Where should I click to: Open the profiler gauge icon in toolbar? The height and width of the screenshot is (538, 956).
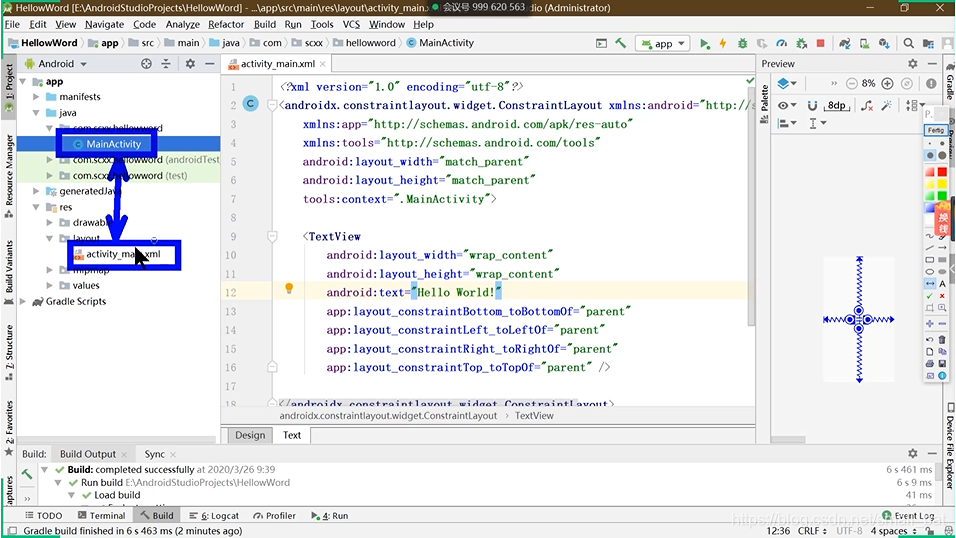click(x=782, y=43)
